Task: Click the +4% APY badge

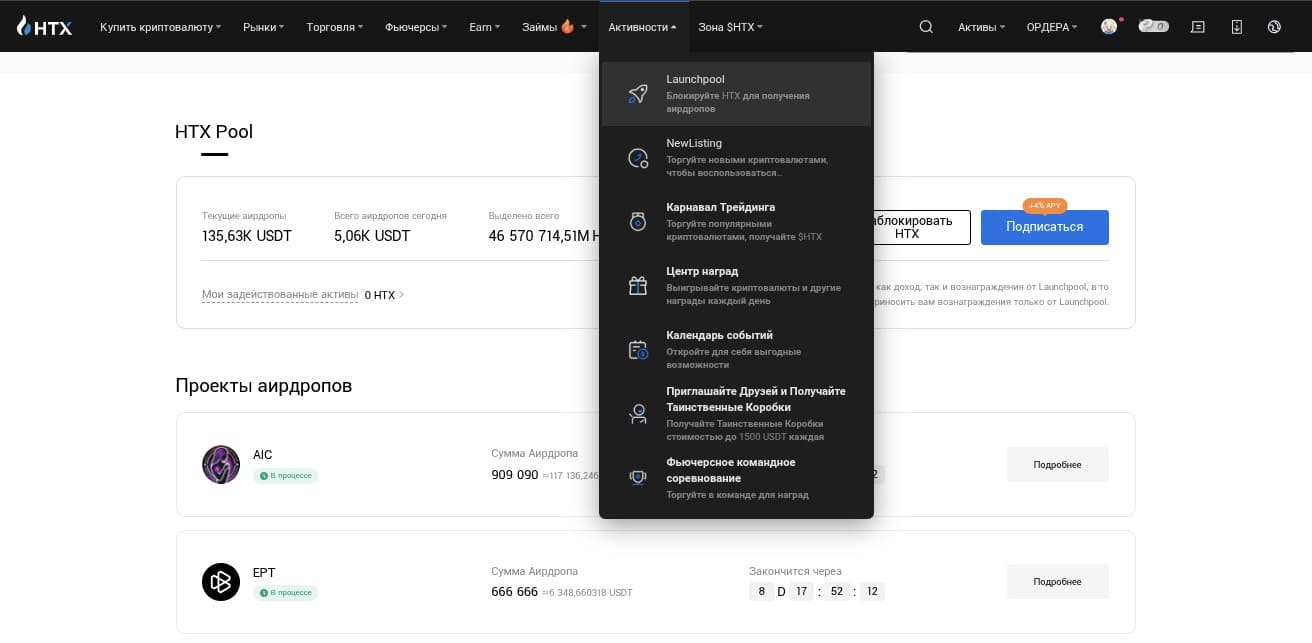Action: coord(1045,205)
